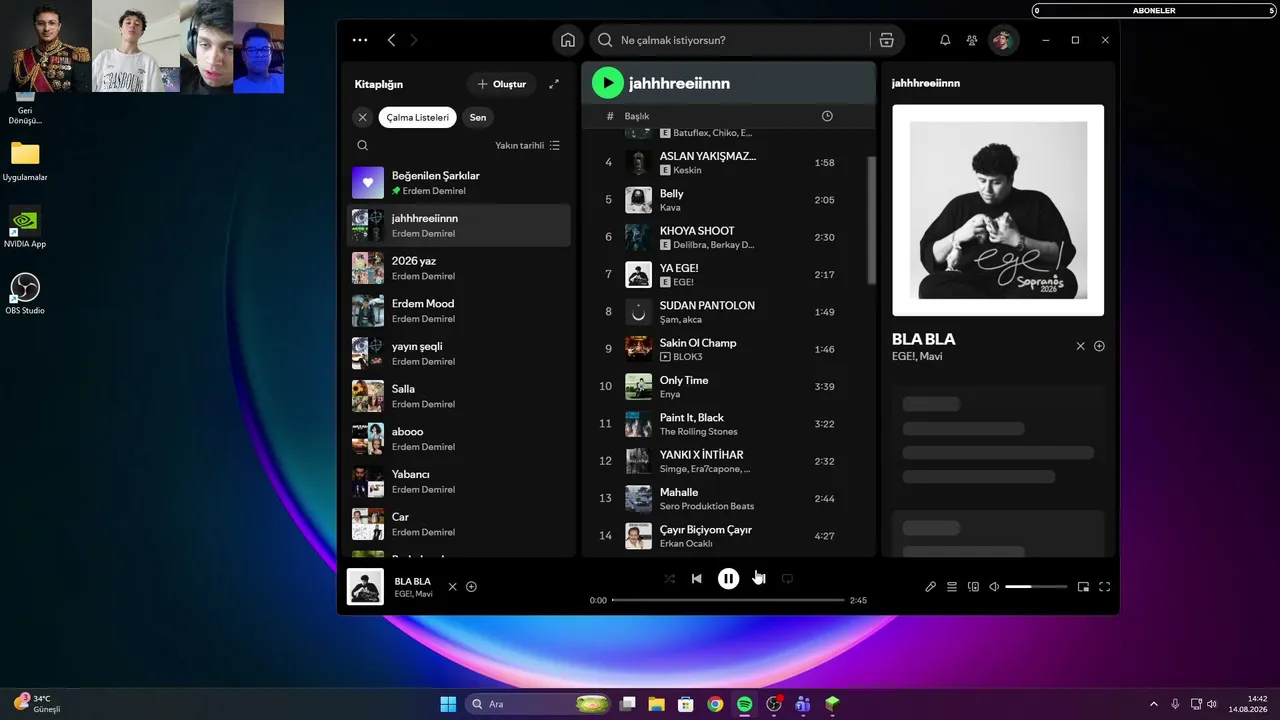
Task: Toggle shuffle playback
Action: point(669,579)
